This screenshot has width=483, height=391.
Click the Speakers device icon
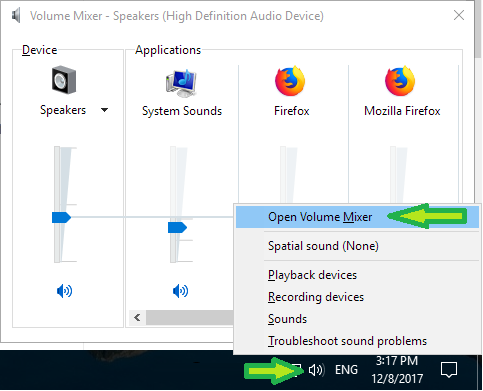tap(64, 80)
